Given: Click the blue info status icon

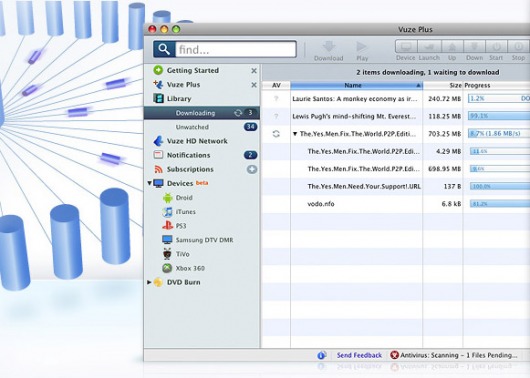Looking at the screenshot, I should coord(321,355).
